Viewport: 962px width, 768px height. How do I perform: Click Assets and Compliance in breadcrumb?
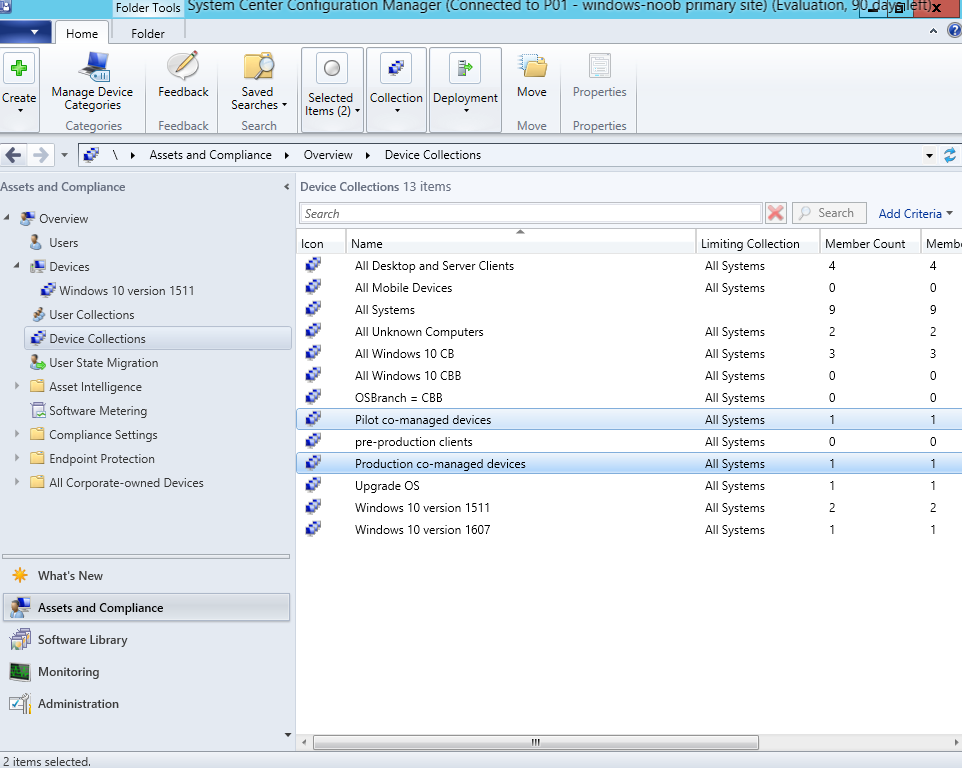(210, 155)
